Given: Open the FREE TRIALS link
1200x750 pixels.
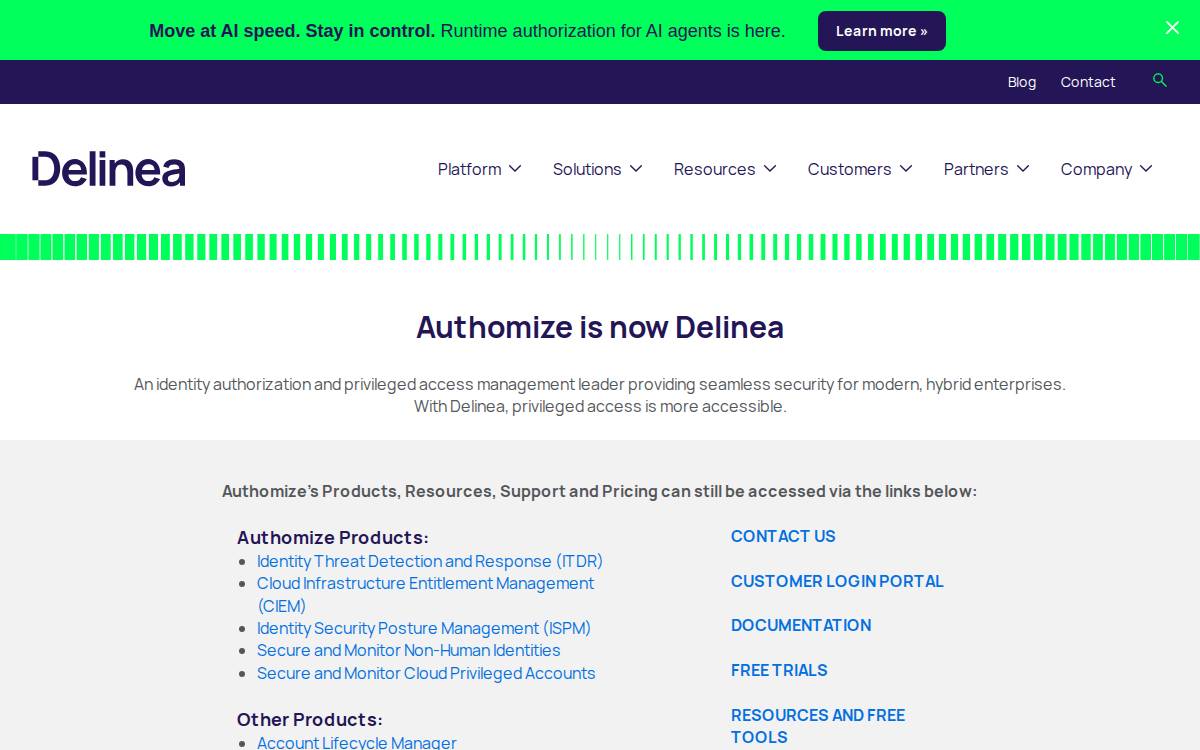Looking at the screenshot, I should click(779, 670).
